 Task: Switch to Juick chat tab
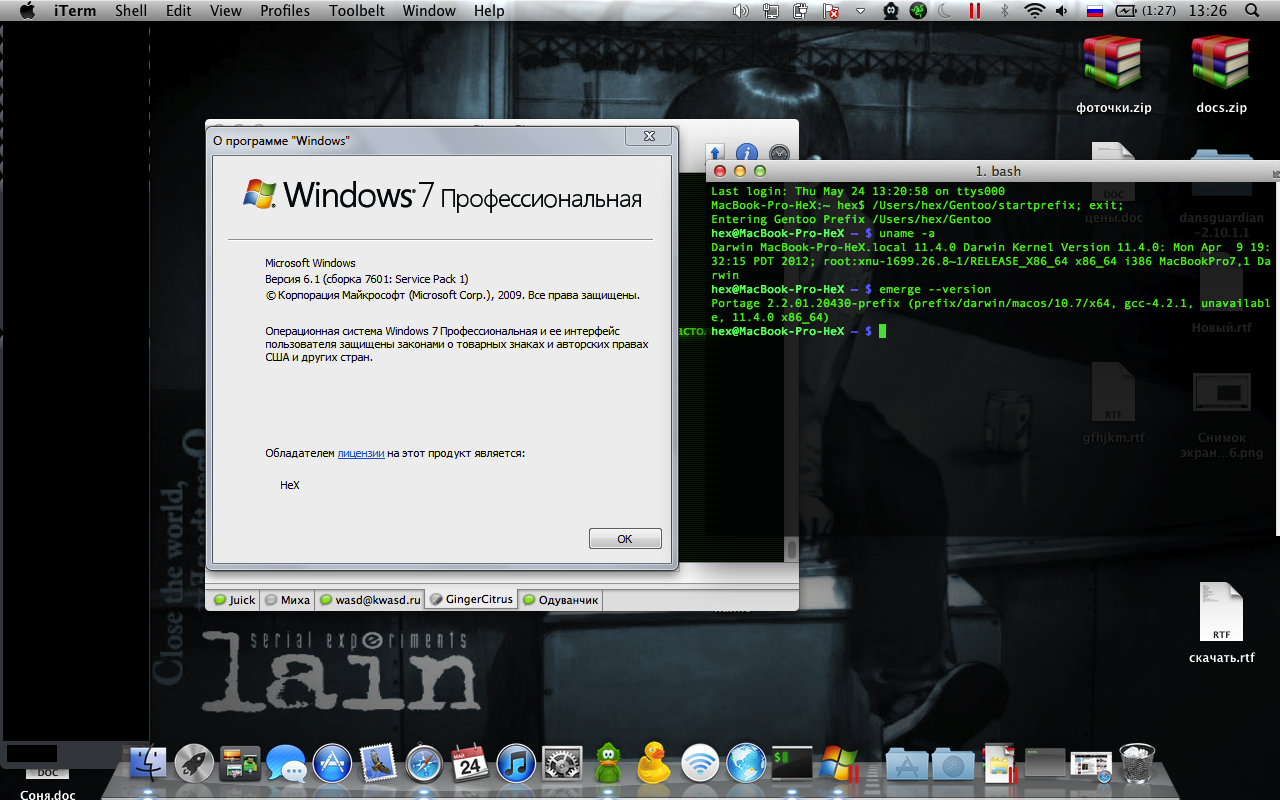click(234, 600)
